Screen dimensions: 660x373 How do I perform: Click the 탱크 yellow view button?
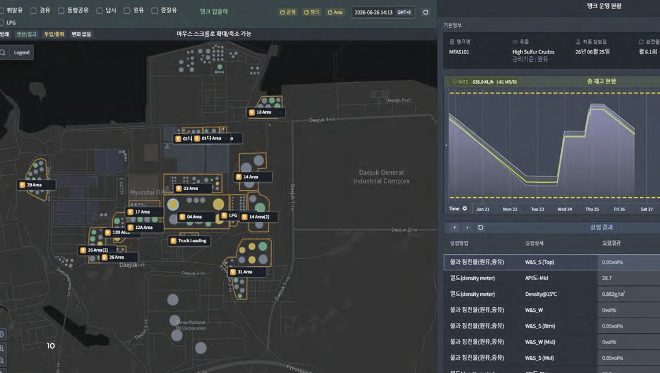312,12
